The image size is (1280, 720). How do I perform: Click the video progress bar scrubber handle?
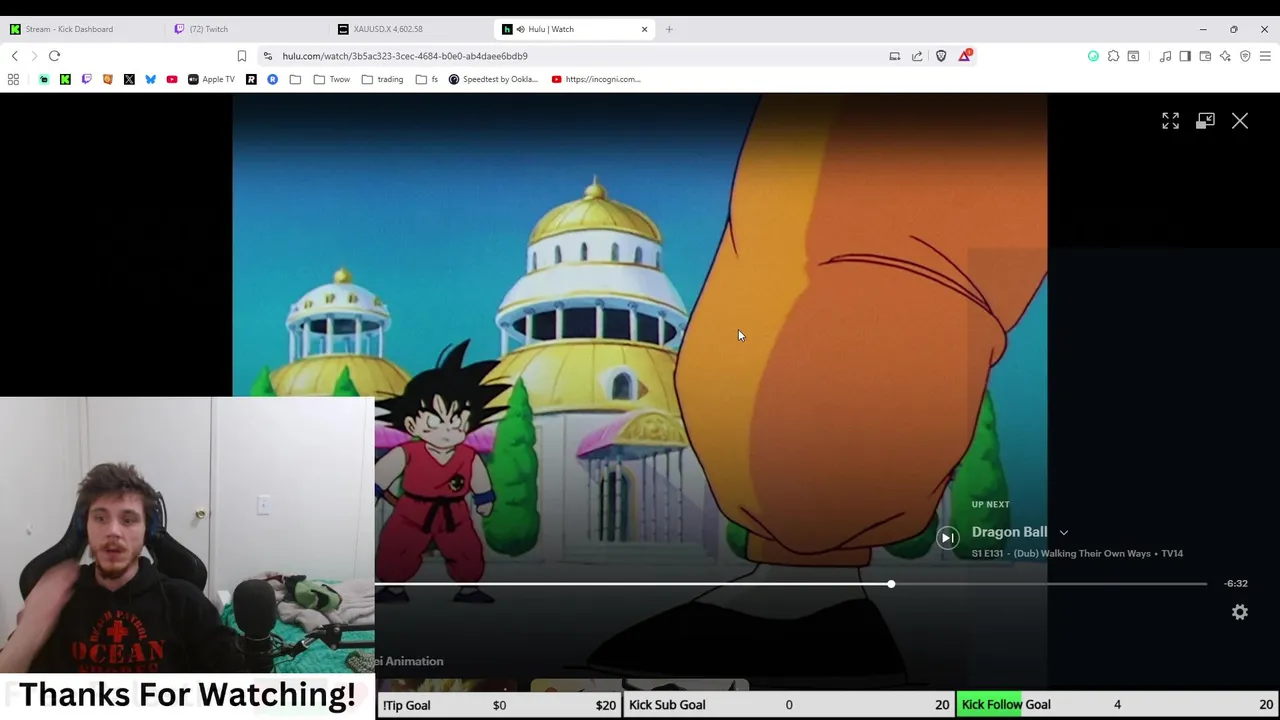[x=891, y=584]
